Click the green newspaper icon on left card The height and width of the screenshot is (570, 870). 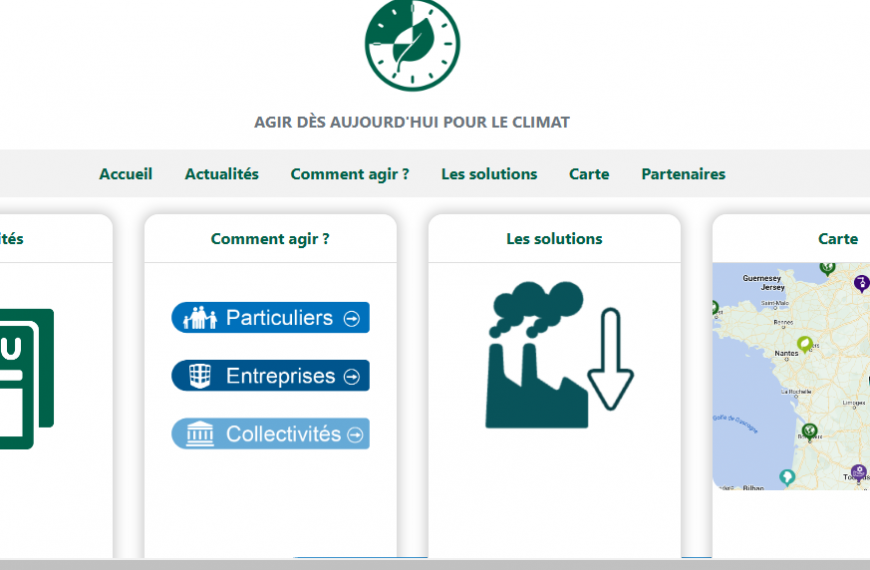(25, 378)
